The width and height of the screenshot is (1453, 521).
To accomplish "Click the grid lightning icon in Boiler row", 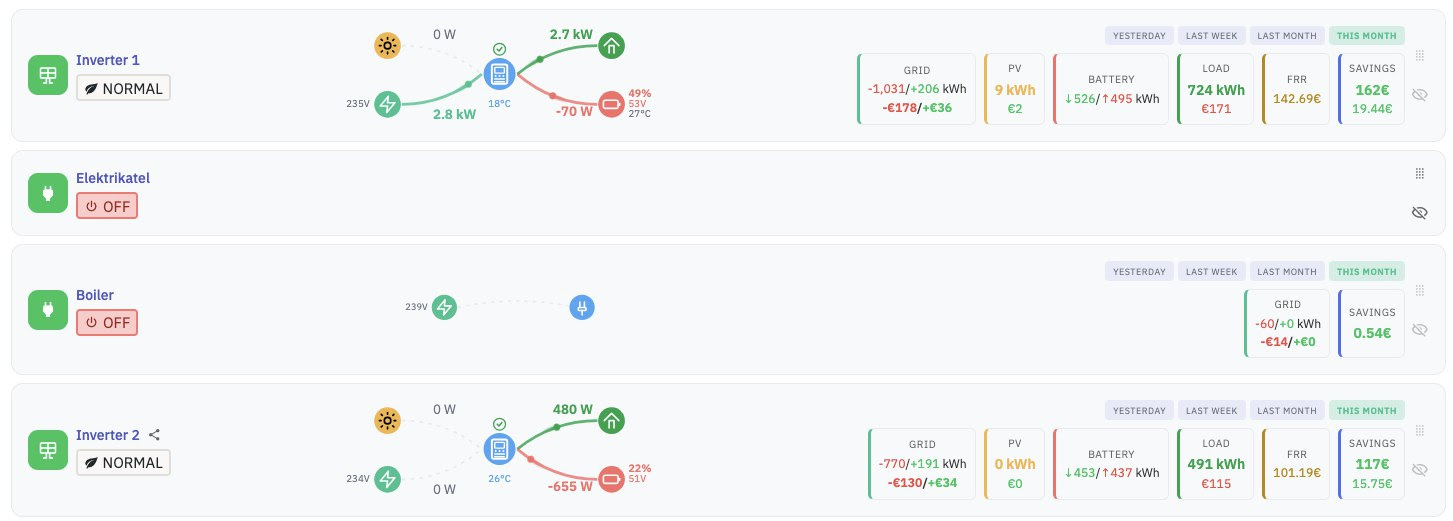I will [x=444, y=307].
